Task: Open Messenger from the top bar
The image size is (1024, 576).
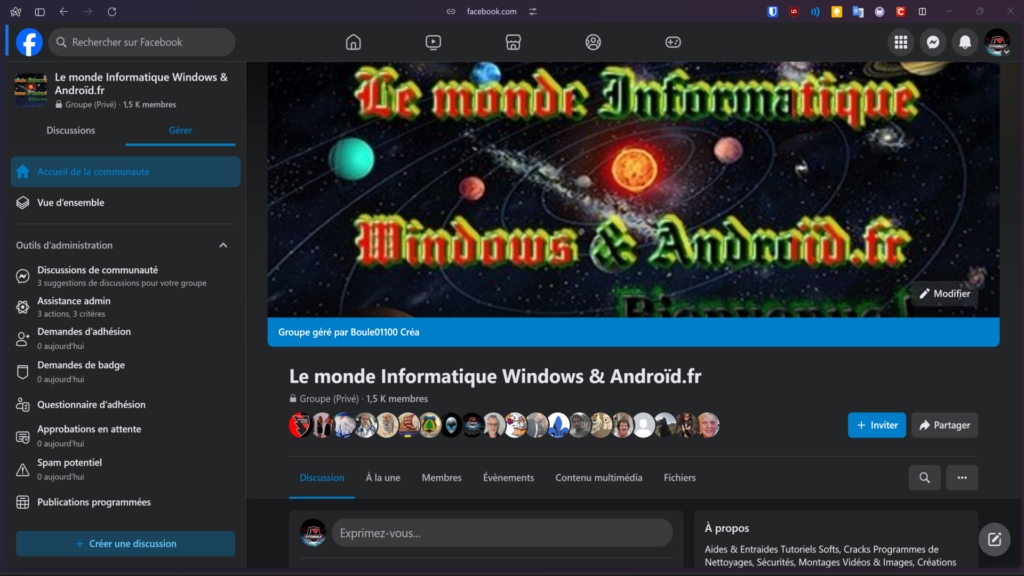Action: tap(933, 42)
